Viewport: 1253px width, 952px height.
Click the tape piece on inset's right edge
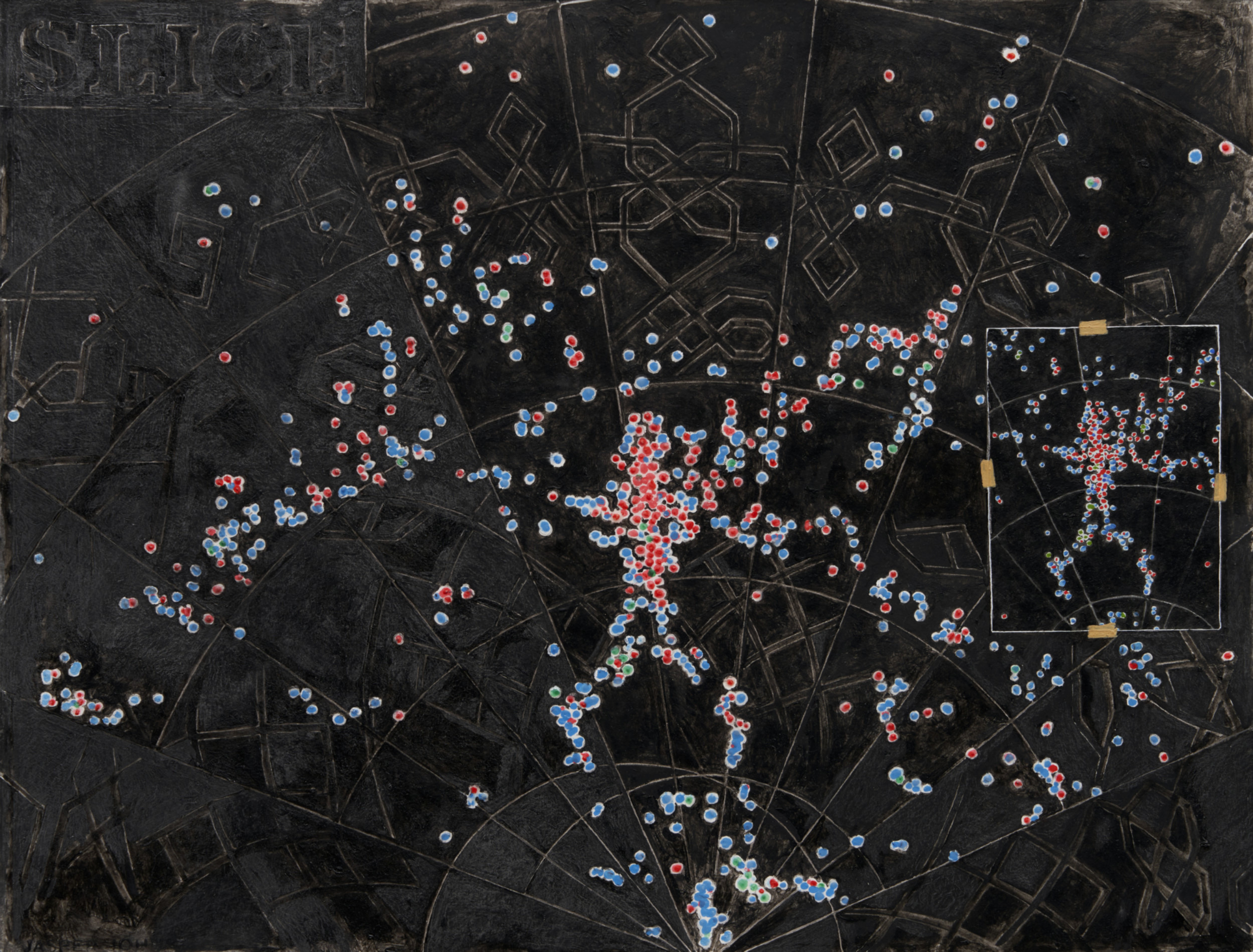click(1219, 488)
